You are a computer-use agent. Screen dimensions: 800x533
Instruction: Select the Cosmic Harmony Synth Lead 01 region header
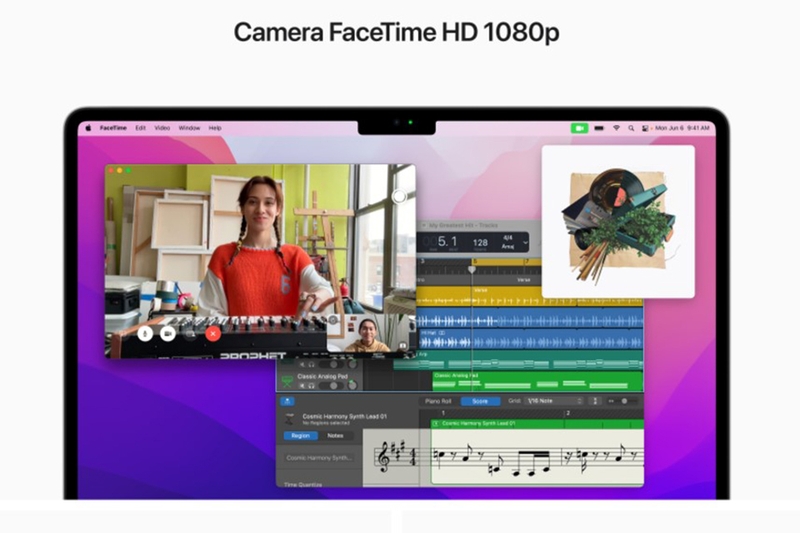[537, 424]
